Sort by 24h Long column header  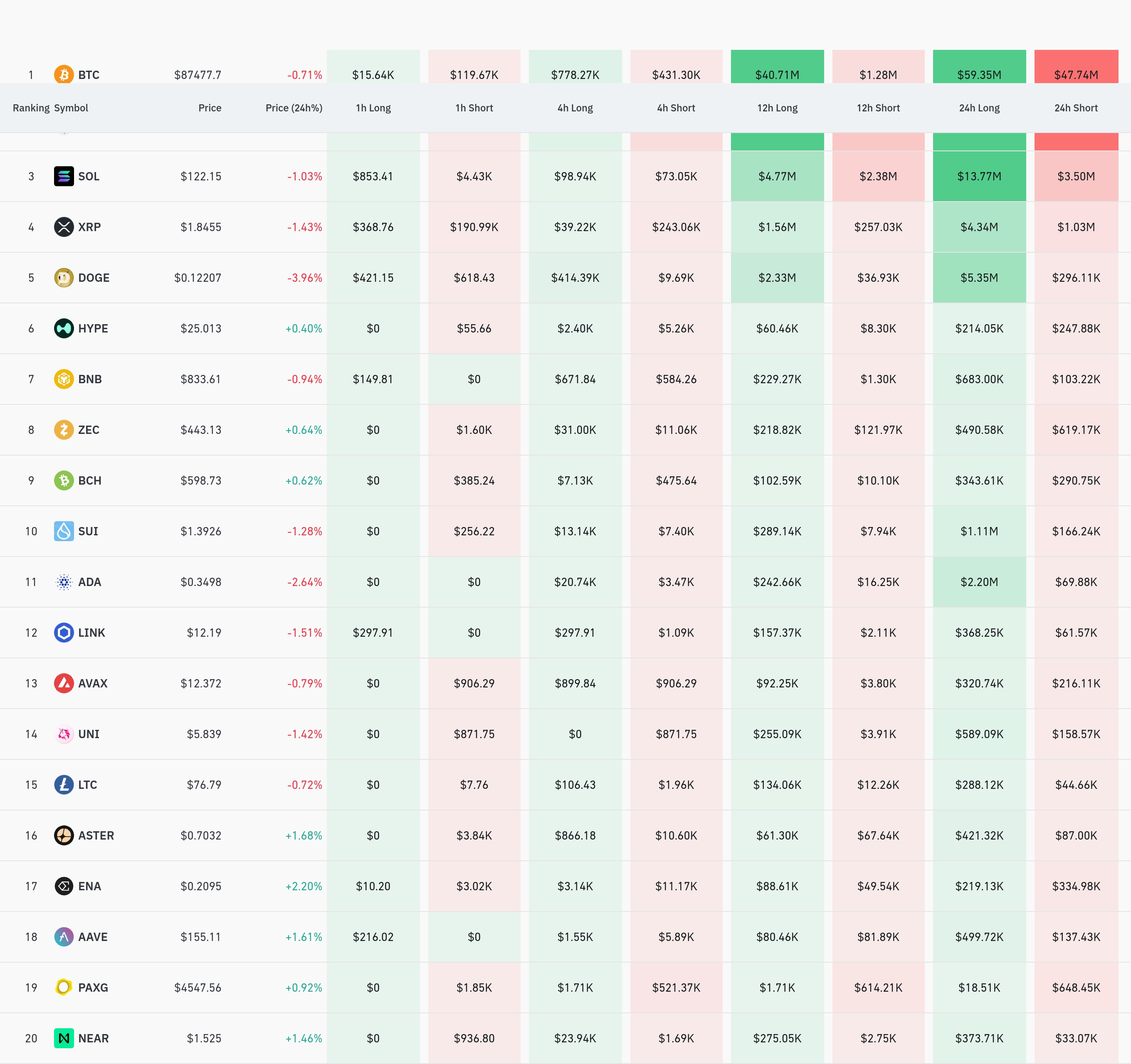tap(978, 108)
